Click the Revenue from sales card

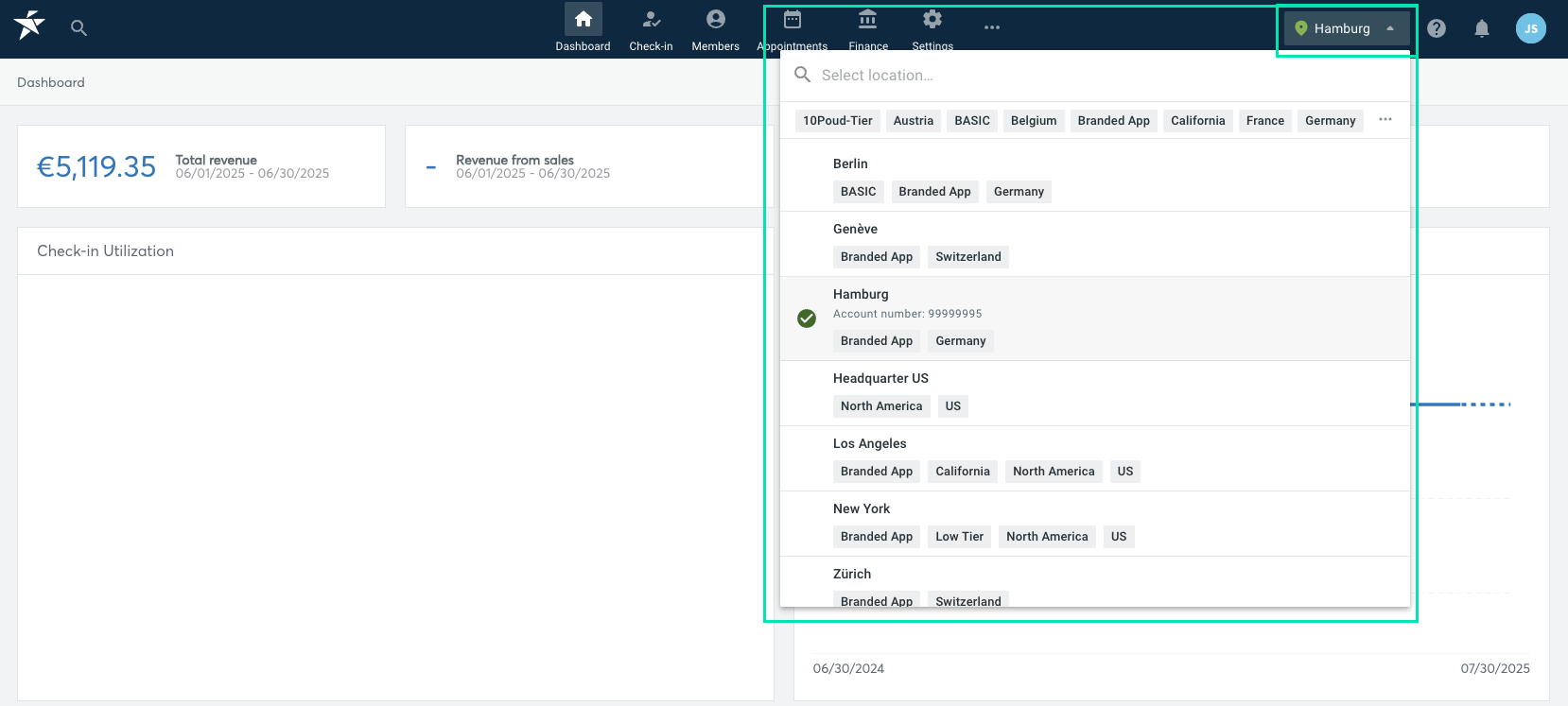[x=589, y=166]
